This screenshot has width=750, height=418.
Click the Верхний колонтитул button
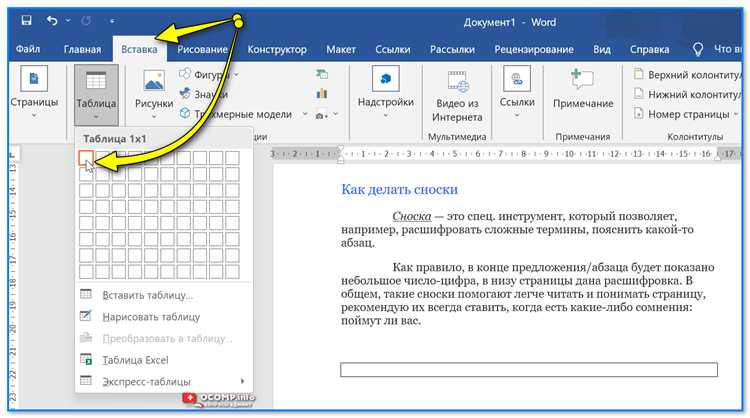687,75
